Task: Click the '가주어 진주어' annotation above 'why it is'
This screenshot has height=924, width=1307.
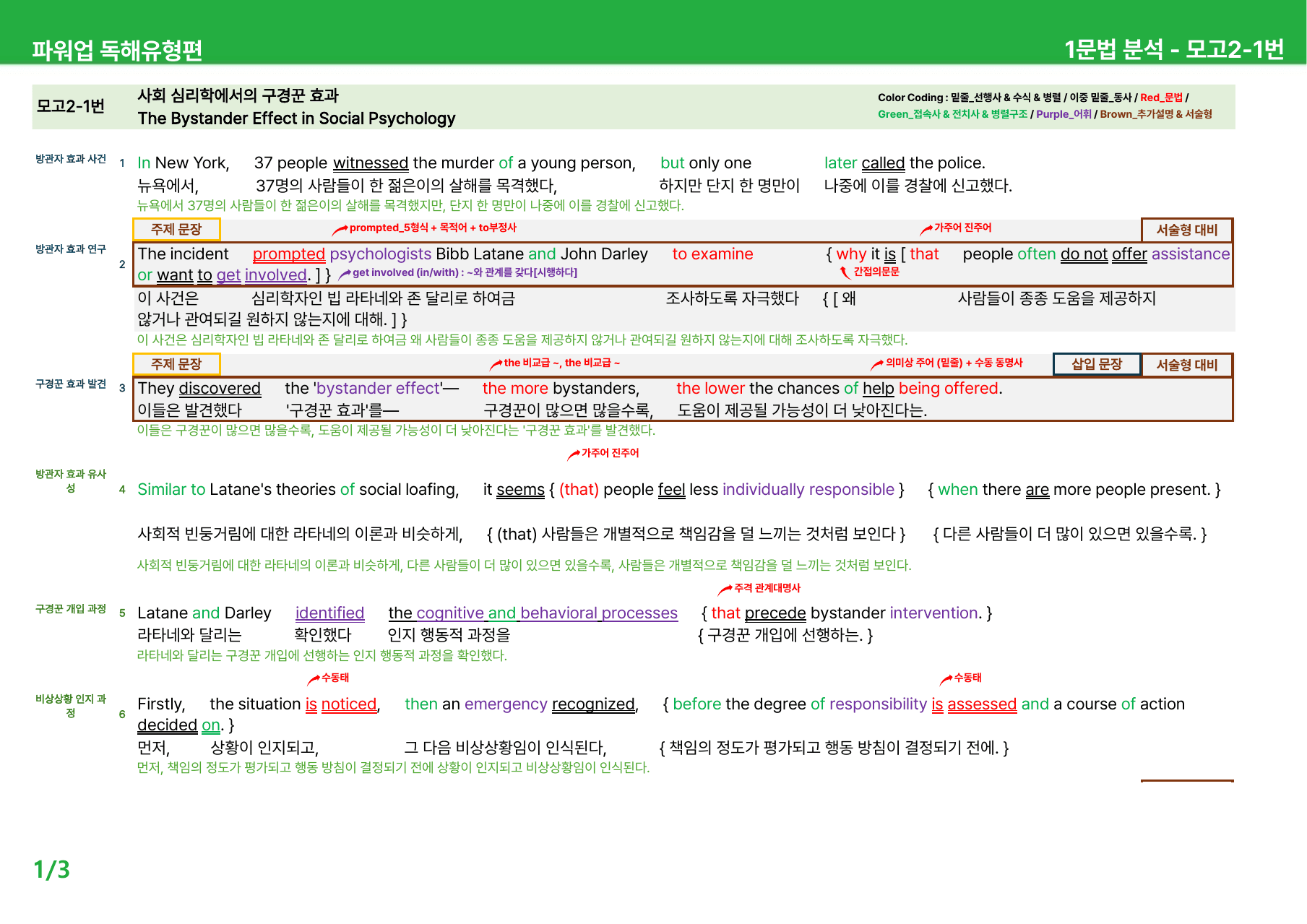Action: 962,228
